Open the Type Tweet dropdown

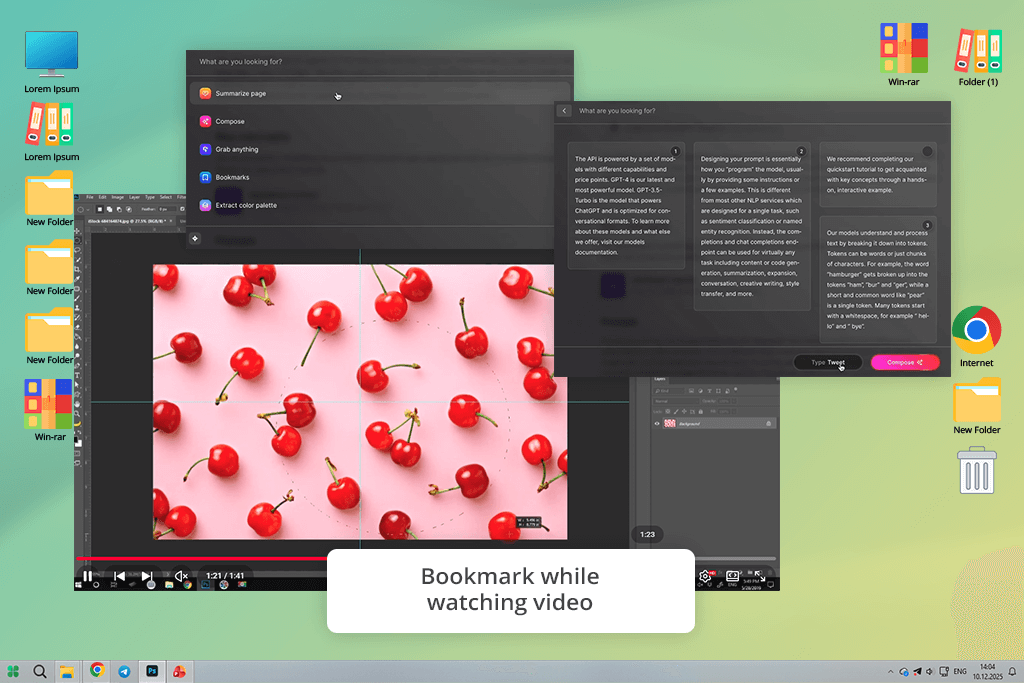(828, 362)
